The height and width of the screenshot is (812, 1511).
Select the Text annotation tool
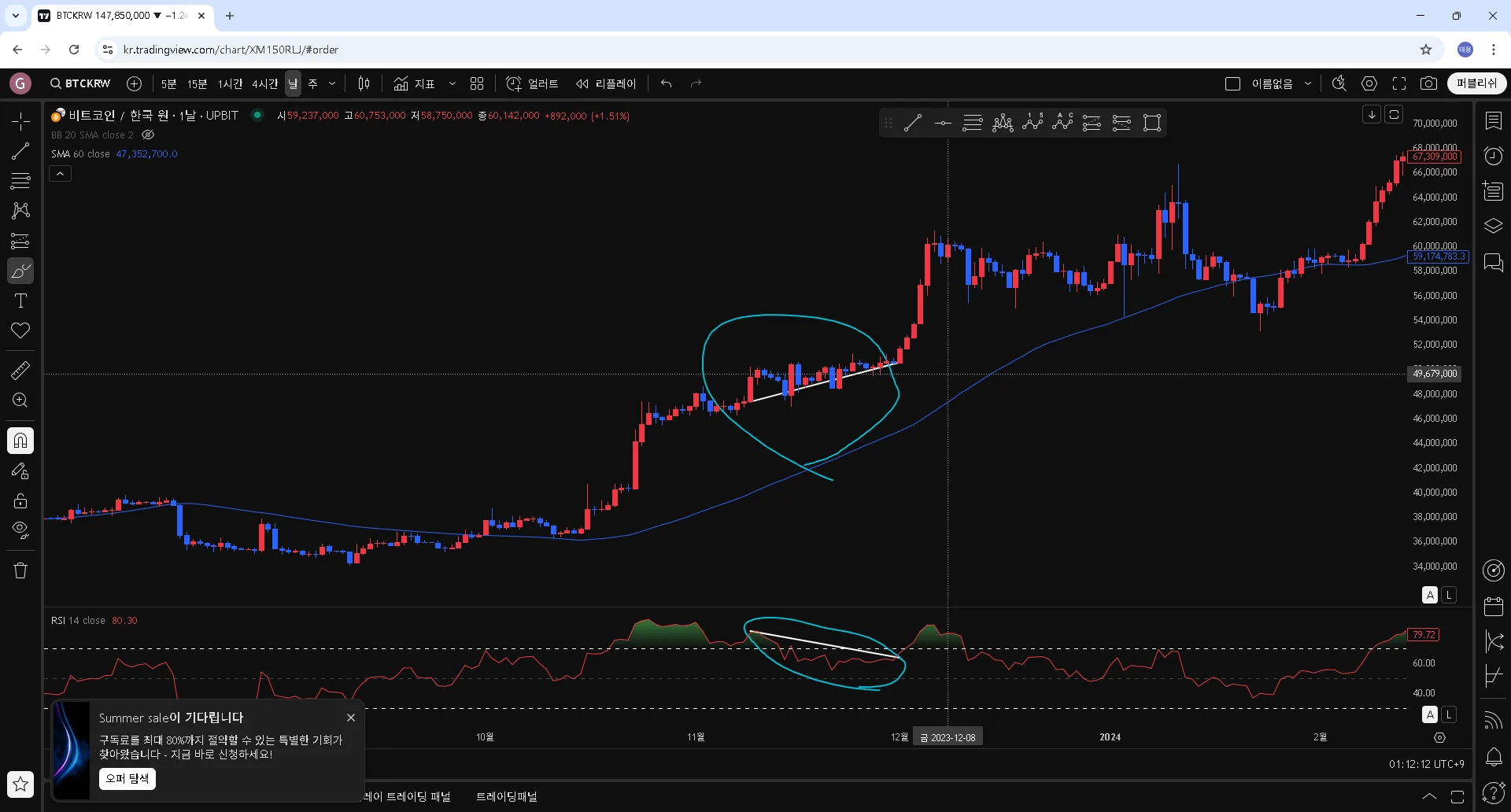20,301
